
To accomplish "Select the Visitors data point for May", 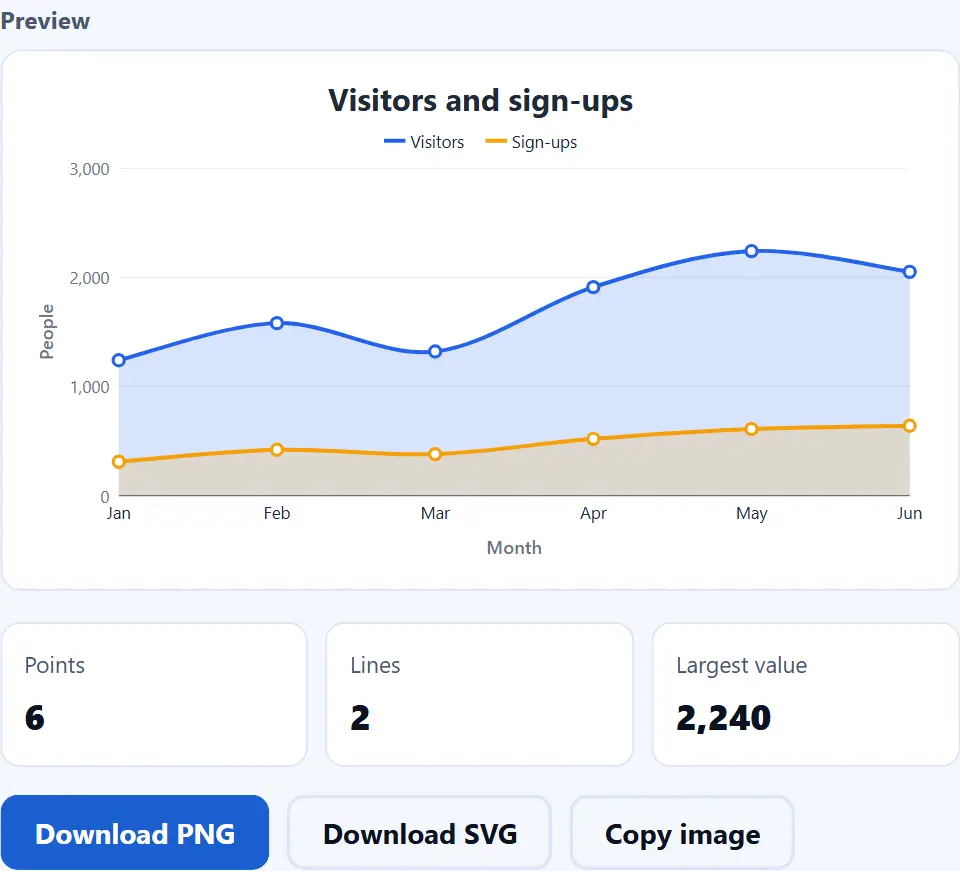I will pyautogui.click(x=751, y=251).
